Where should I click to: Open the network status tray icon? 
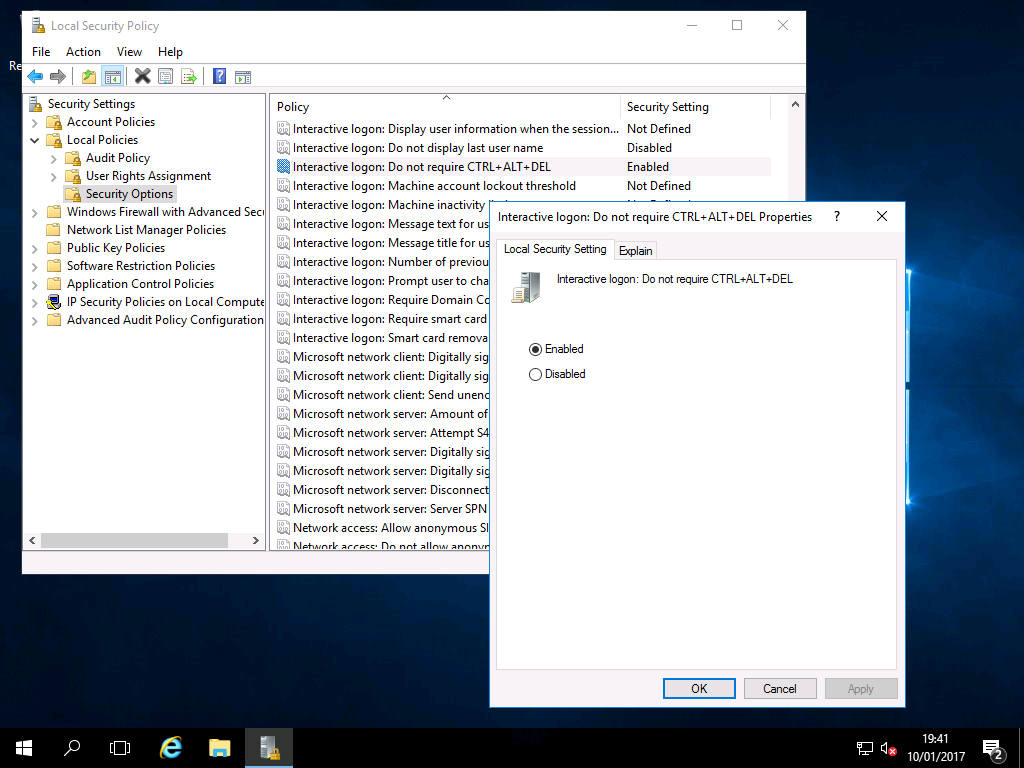pos(865,748)
